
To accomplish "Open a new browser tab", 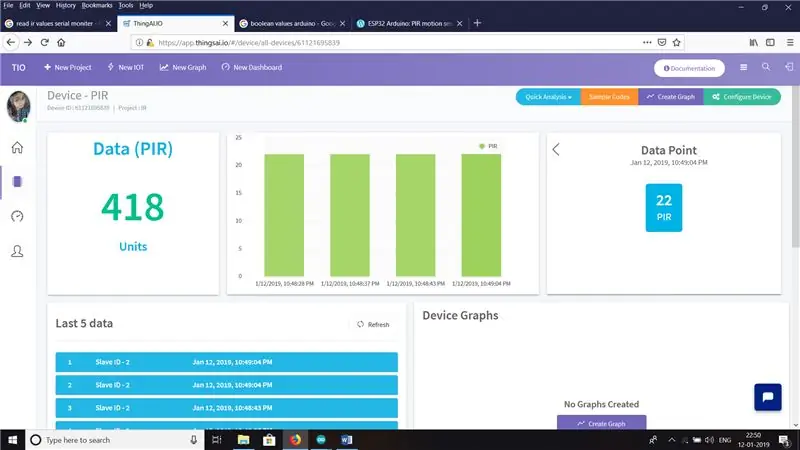I will click(477, 23).
